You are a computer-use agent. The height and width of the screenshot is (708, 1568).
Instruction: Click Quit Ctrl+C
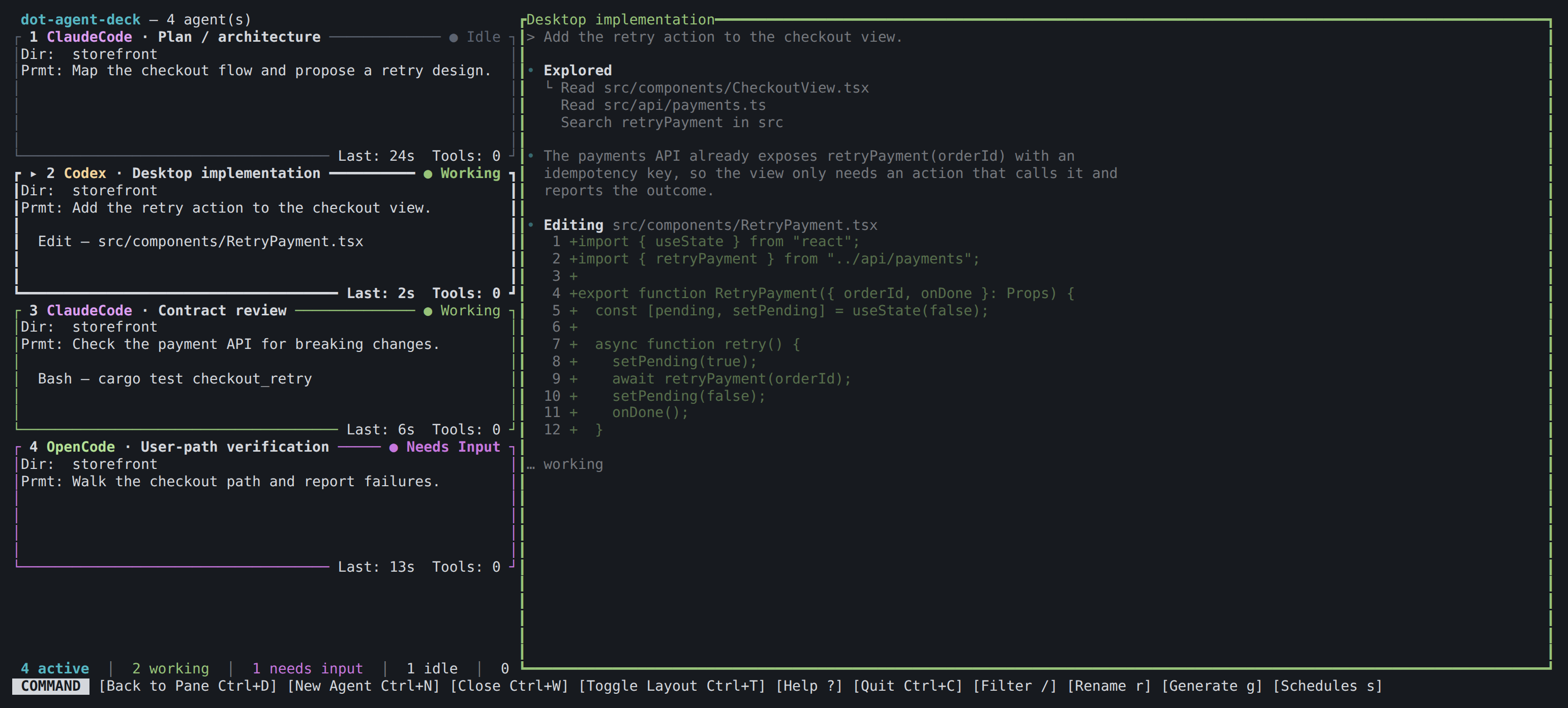coord(908,686)
